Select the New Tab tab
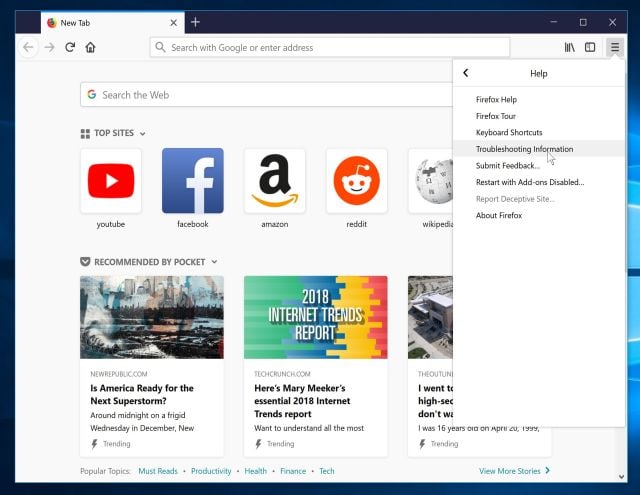640x495 pixels. pyautogui.click(x=112, y=23)
